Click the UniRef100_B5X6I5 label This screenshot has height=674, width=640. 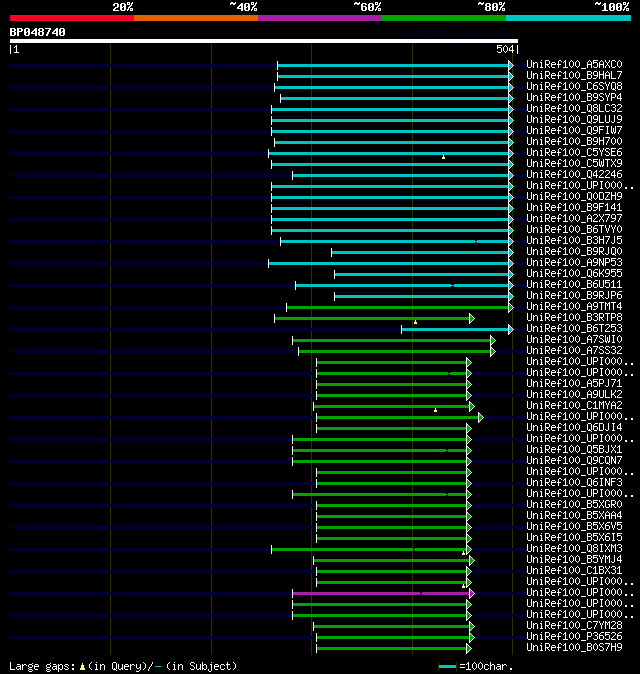[x=574, y=538]
